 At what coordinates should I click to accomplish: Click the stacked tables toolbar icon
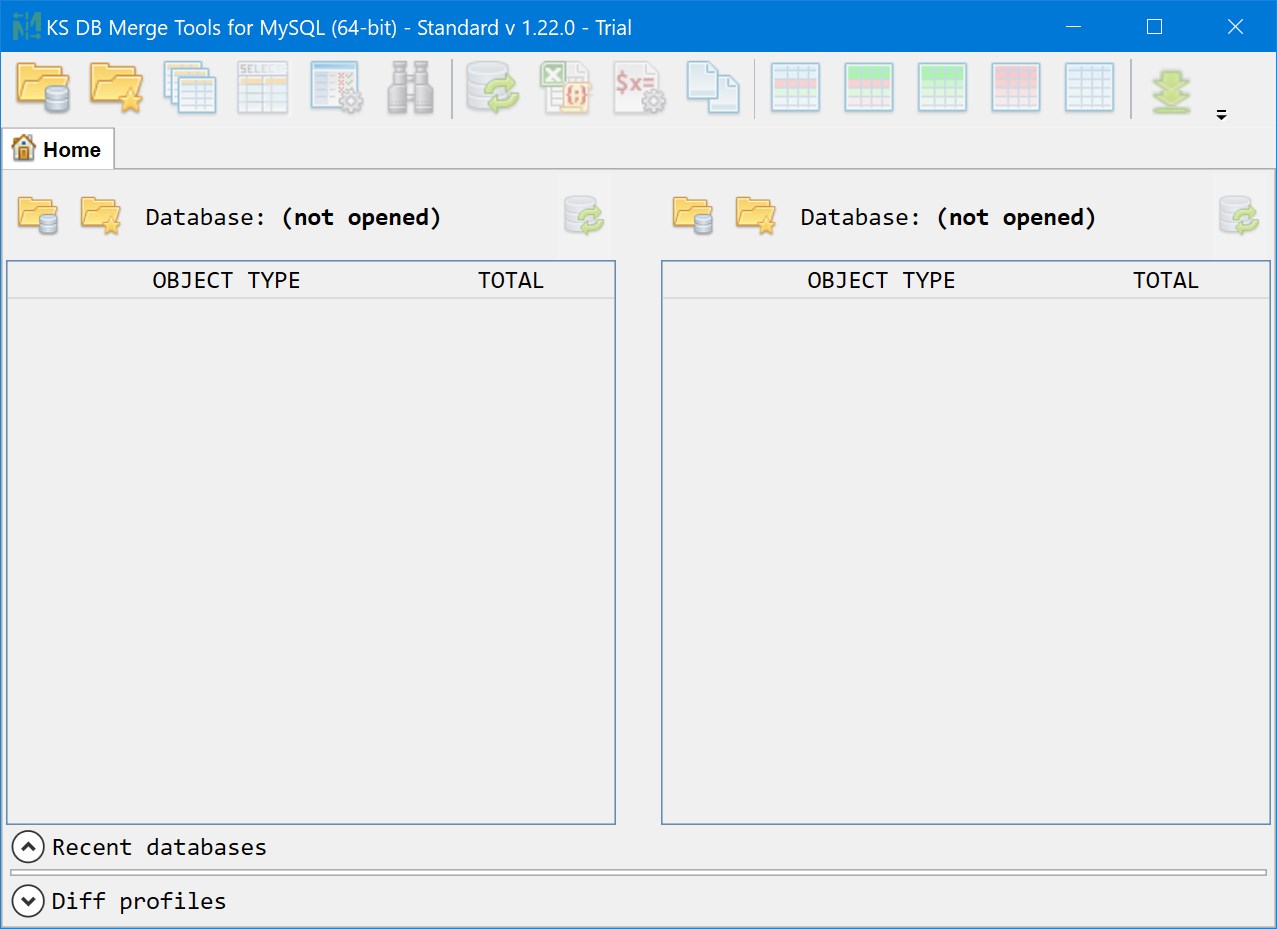coord(190,88)
